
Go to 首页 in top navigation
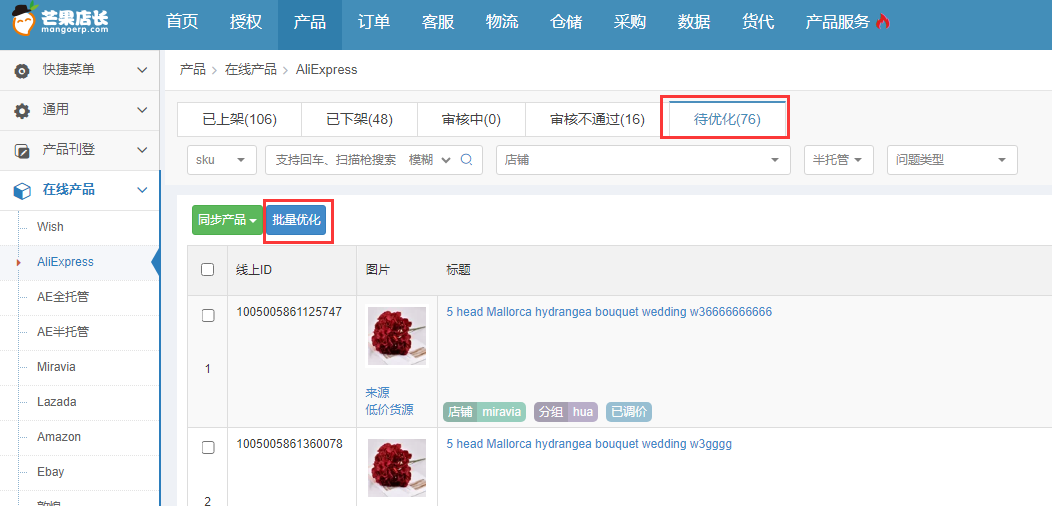[x=182, y=21]
